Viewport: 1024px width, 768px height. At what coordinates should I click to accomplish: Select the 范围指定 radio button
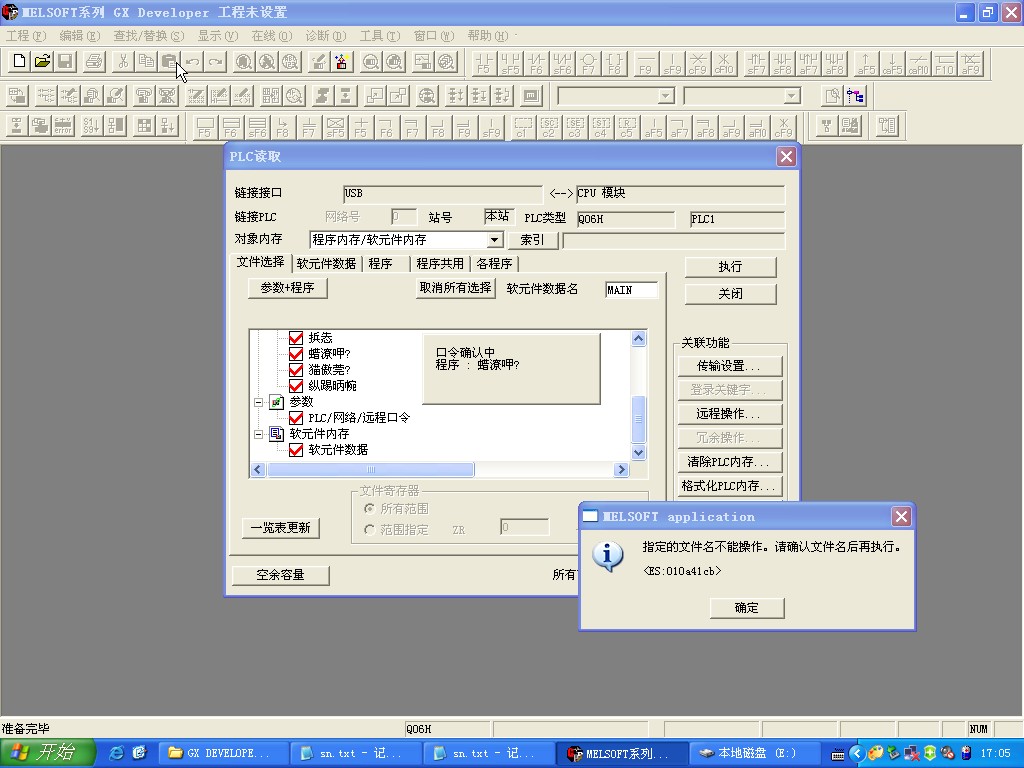point(370,529)
